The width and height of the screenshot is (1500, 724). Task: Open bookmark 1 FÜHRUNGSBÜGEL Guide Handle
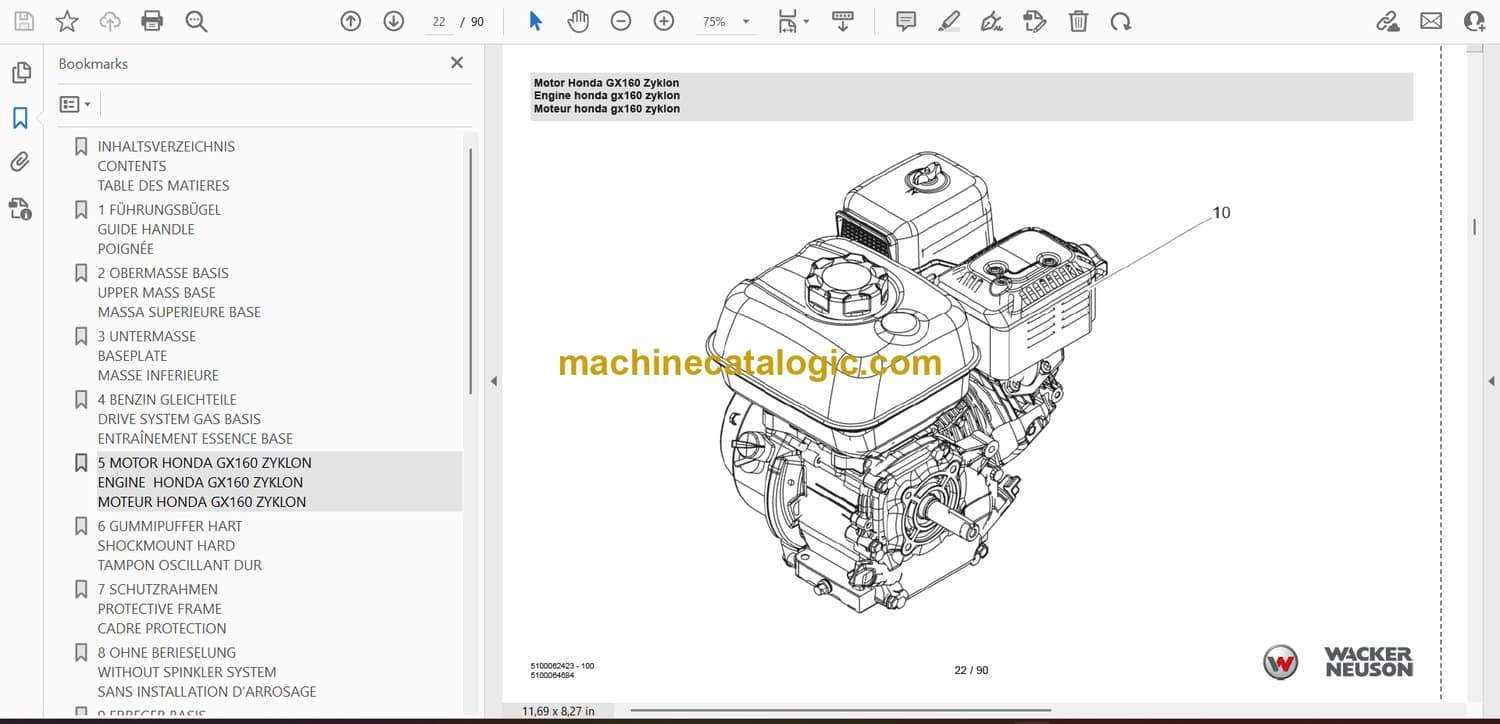[x=159, y=210]
